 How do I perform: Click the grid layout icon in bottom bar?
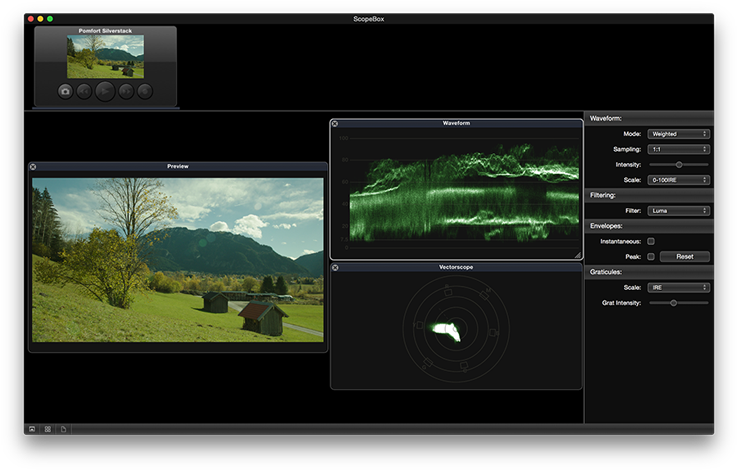pyautogui.click(x=47, y=428)
